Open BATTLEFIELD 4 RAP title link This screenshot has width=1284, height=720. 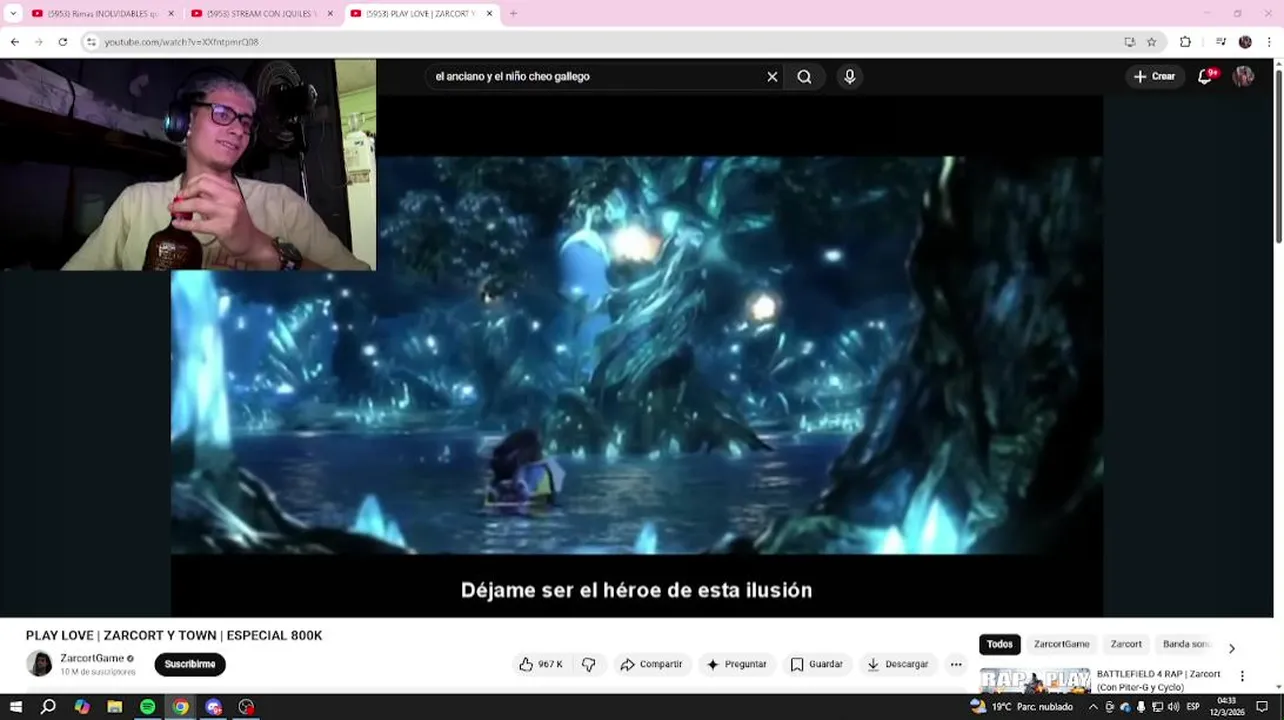tap(1158, 680)
